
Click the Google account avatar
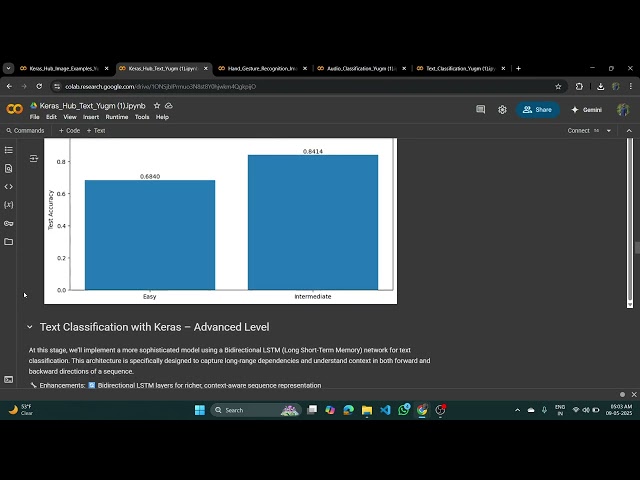click(x=623, y=109)
